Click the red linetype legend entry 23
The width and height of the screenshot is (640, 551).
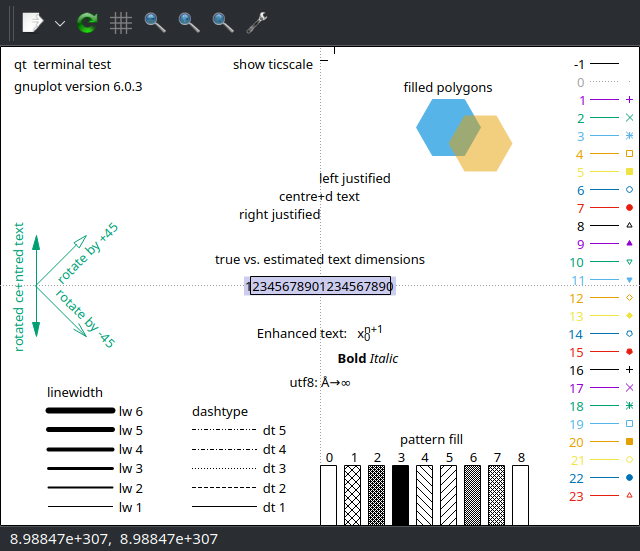602,496
